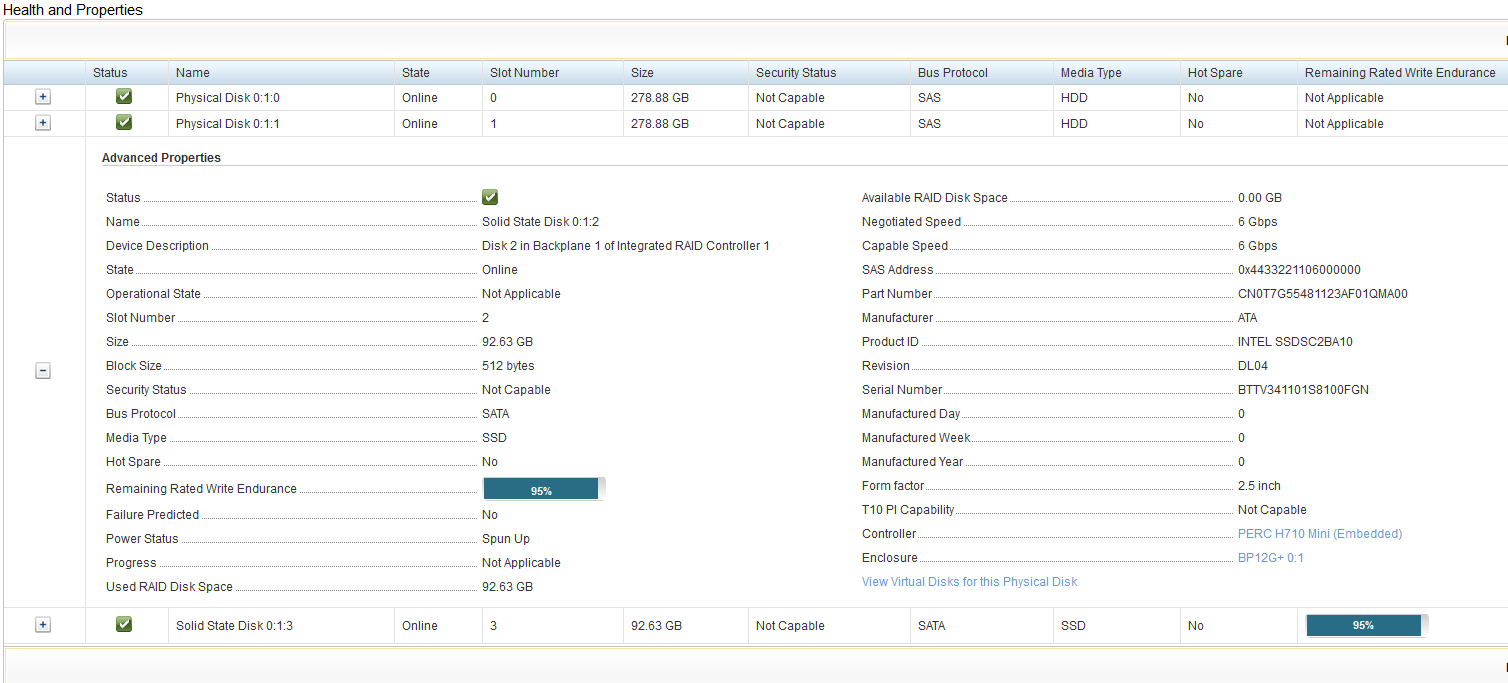This screenshot has width=1508, height=683.
Task: Click T10 PI Capability value Not Capable
Action: tap(1272, 510)
